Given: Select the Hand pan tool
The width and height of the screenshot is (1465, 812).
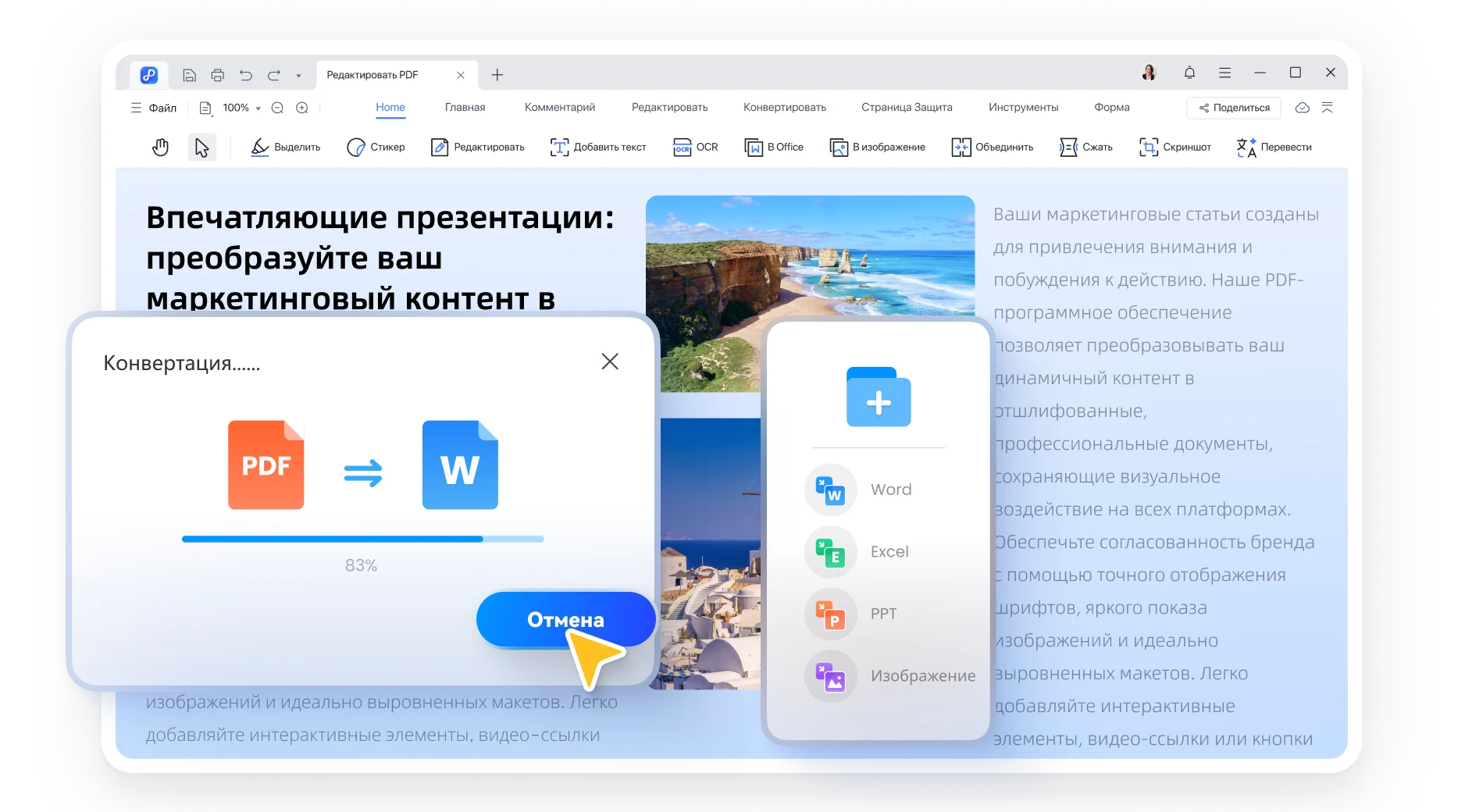Looking at the screenshot, I should click(x=160, y=147).
